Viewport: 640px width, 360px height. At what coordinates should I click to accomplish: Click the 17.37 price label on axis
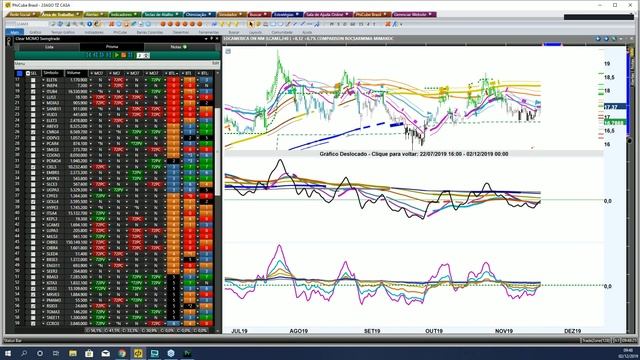click(615, 107)
